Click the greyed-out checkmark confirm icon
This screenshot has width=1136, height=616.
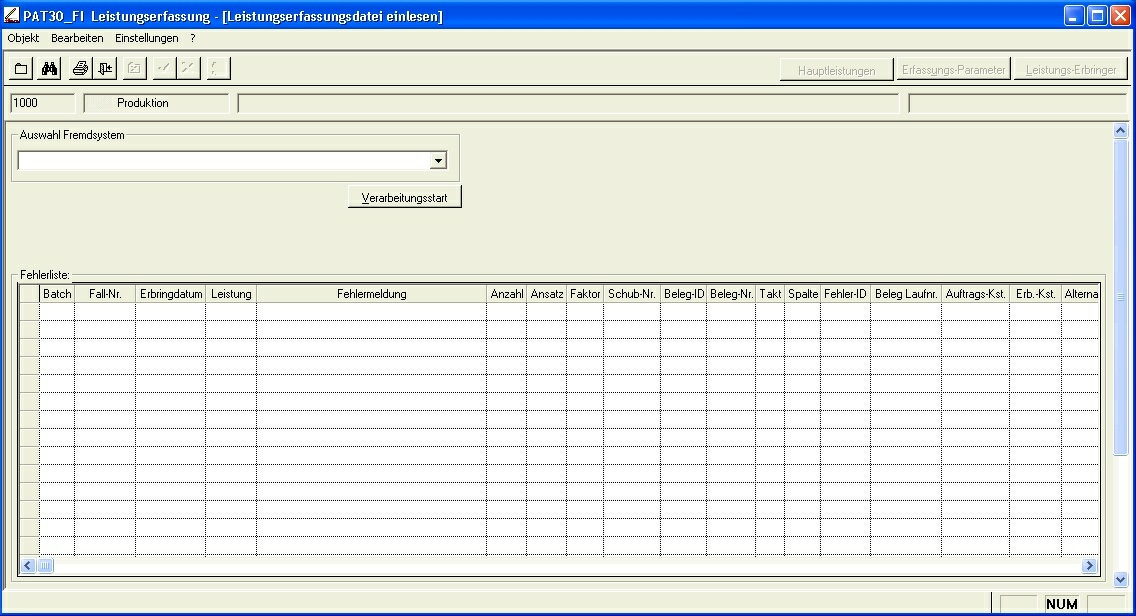click(163, 69)
